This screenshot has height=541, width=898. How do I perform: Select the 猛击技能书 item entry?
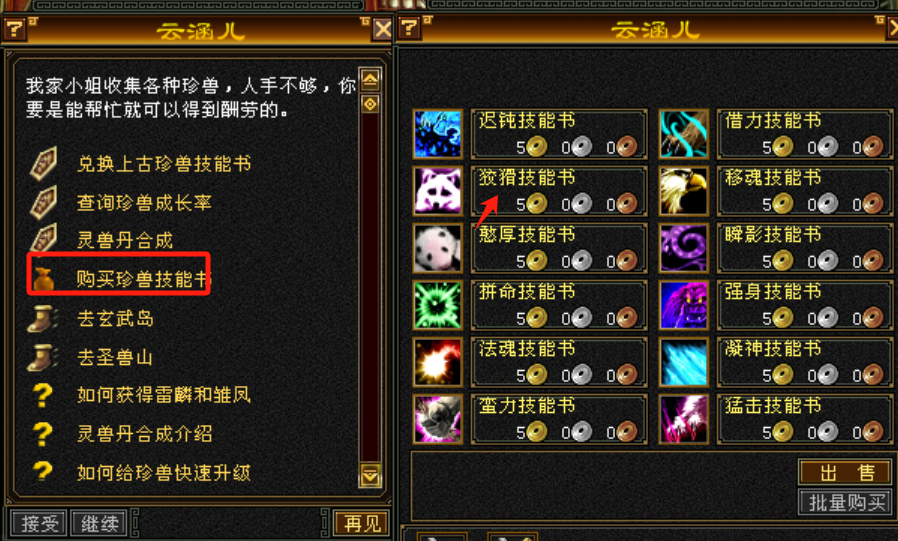pos(805,420)
